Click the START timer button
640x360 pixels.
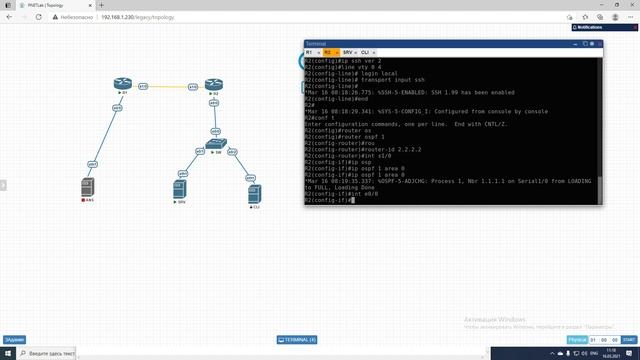pyautogui.click(x=629, y=340)
